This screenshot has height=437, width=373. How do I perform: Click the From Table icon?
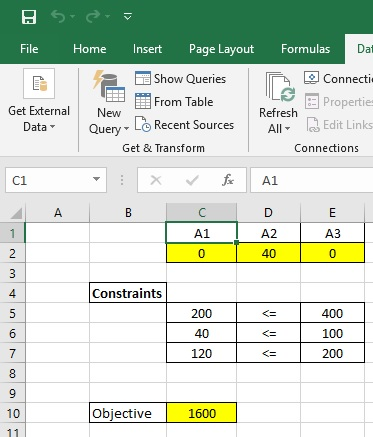coord(143,101)
